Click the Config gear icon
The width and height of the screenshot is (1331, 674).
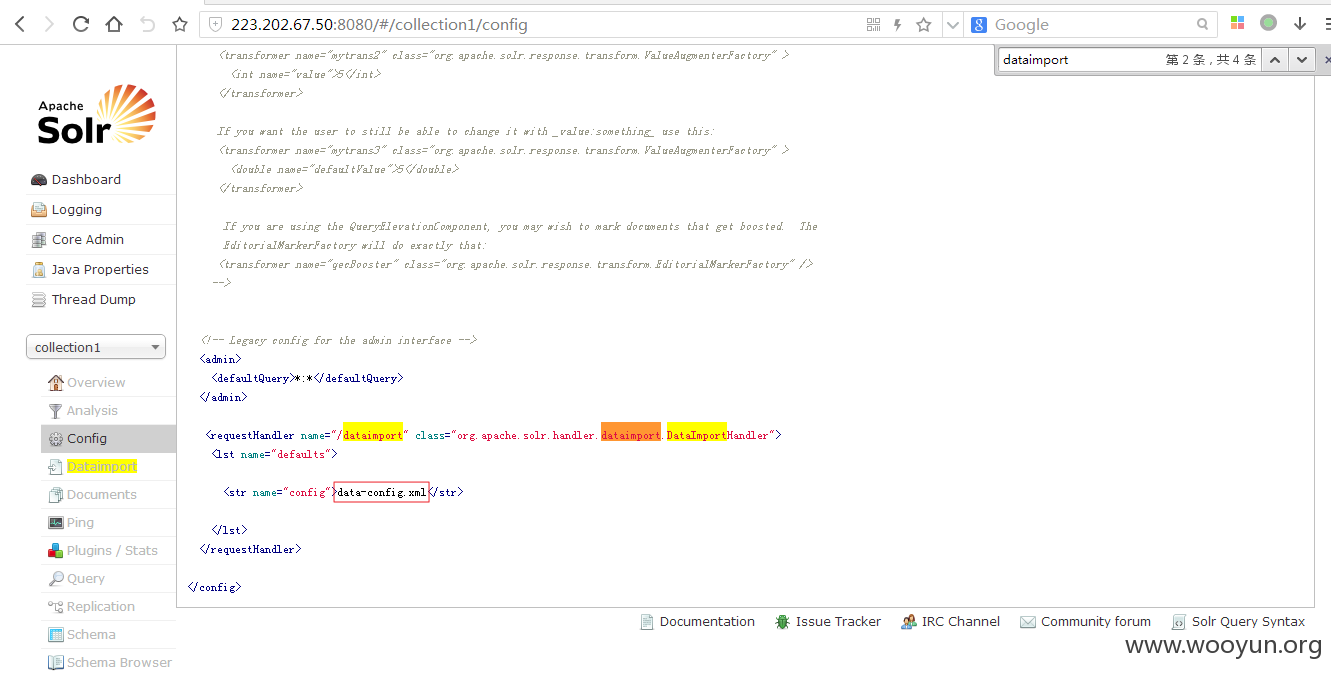point(56,439)
